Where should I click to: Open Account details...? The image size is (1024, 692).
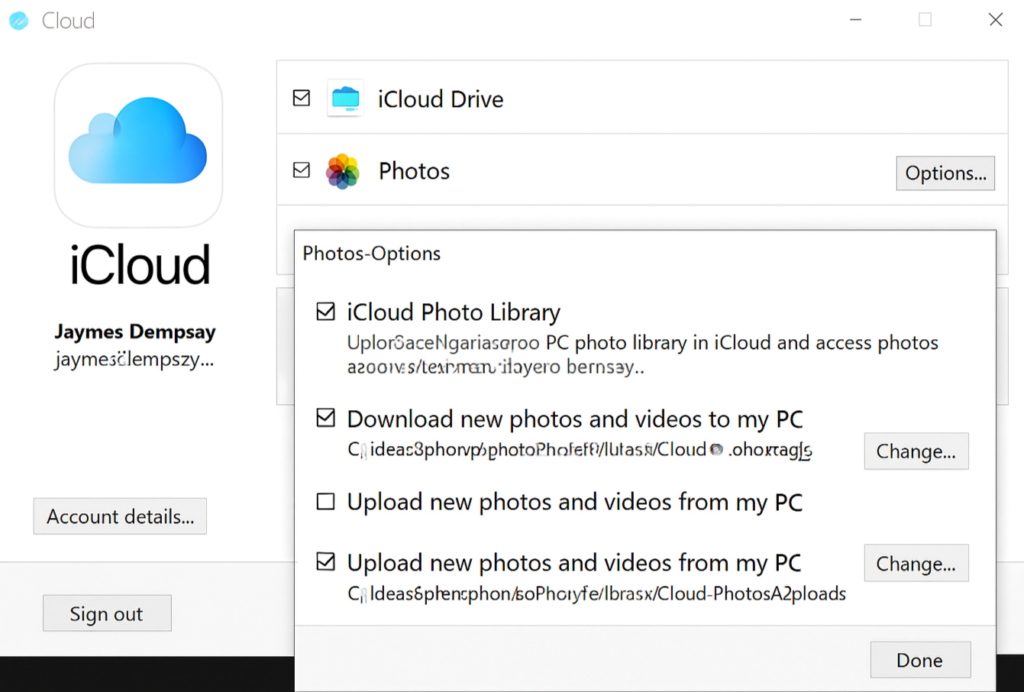pyautogui.click(x=120, y=517)
